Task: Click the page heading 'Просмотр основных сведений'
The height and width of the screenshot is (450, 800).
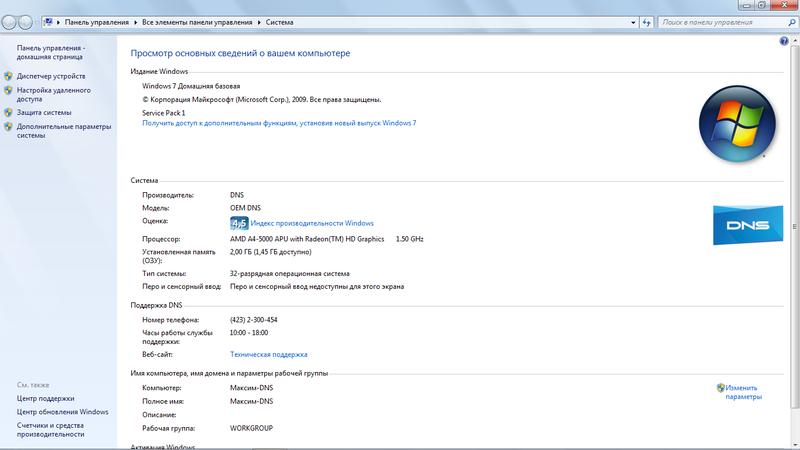Action: (240, 53)
